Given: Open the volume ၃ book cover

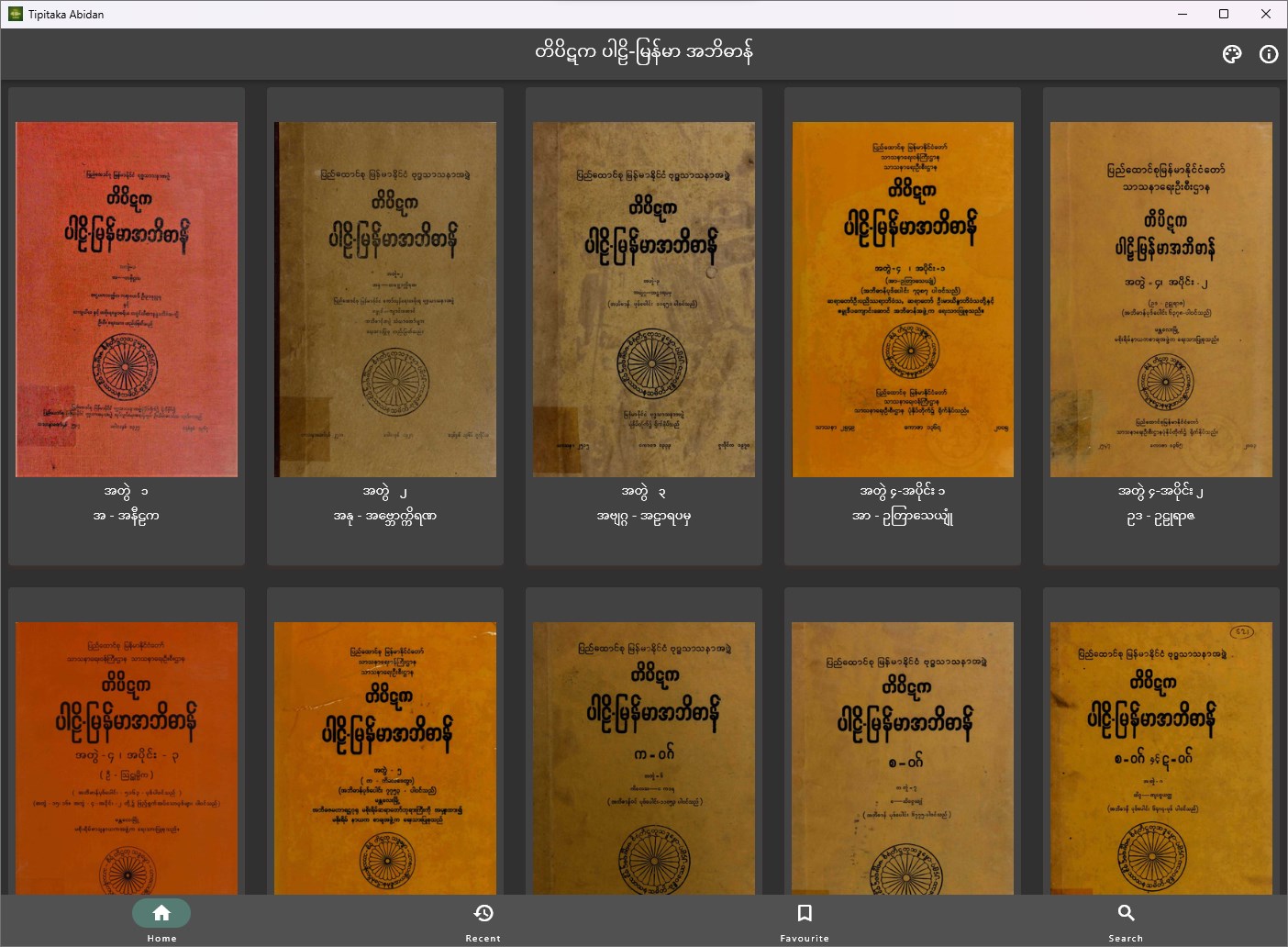Looking at the screenshot, I should (644, 299).
